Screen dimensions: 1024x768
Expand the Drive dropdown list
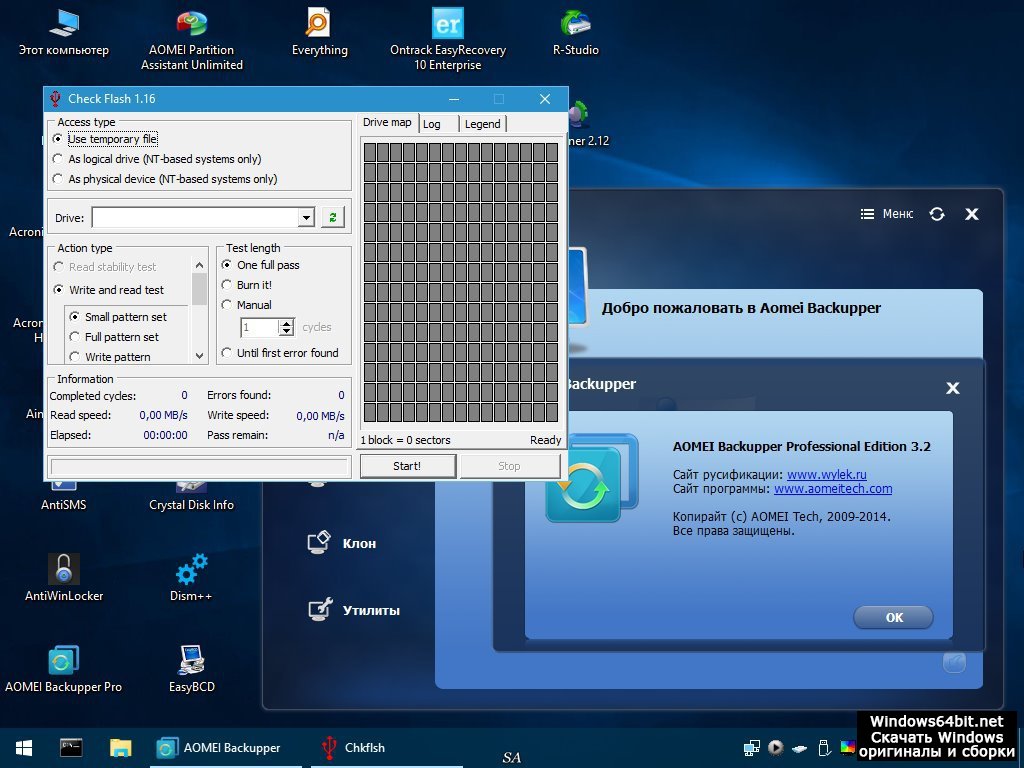306,218
